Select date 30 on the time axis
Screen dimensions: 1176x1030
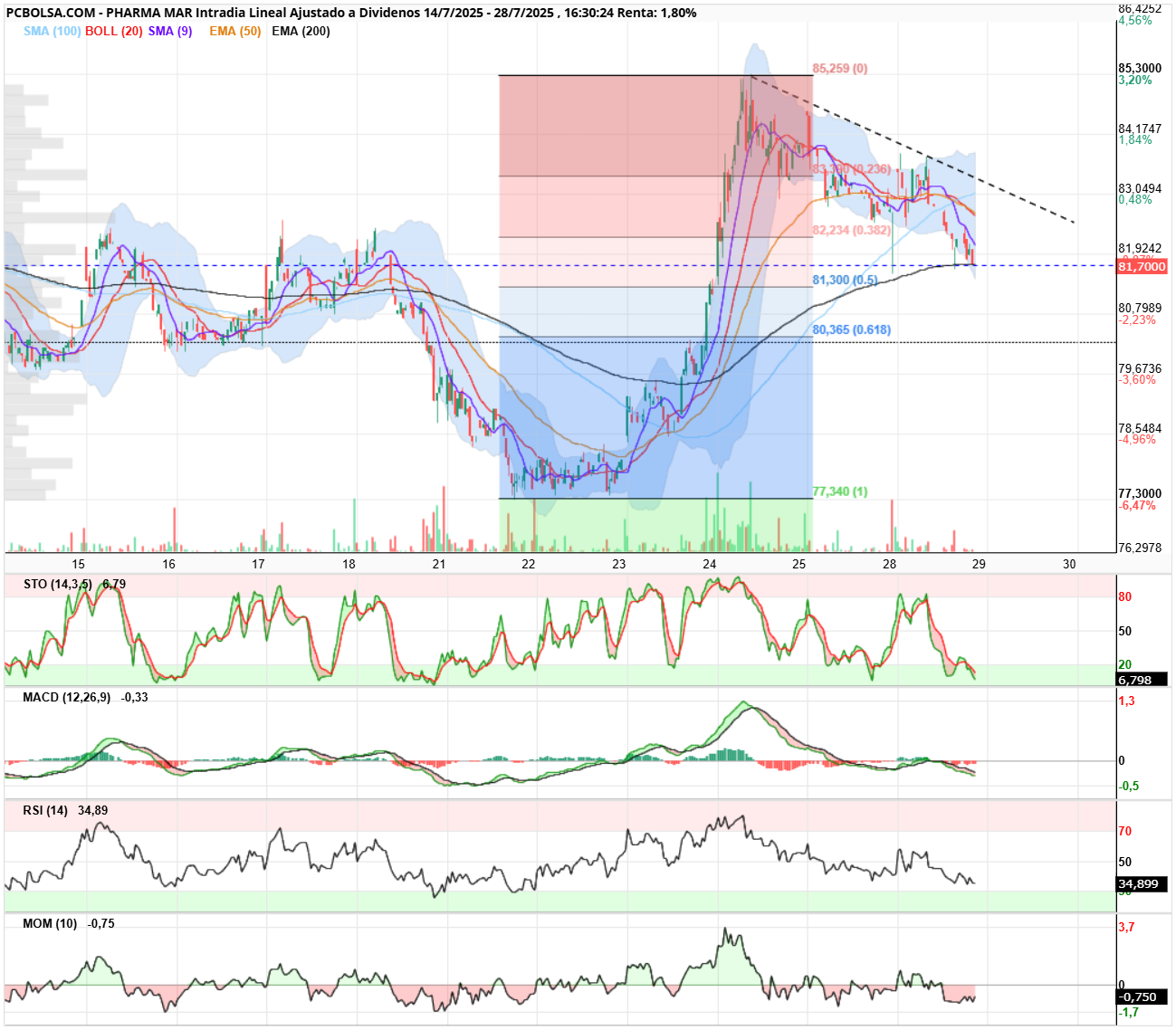click(x=1069, y=564)
